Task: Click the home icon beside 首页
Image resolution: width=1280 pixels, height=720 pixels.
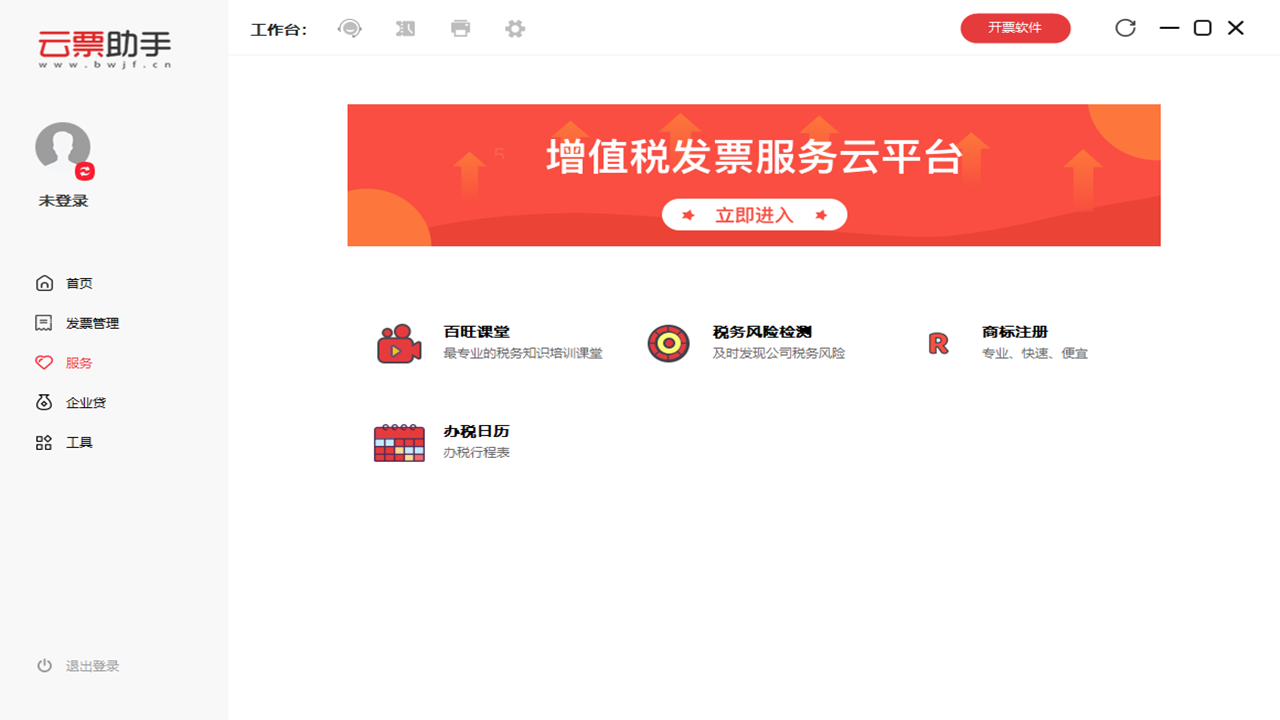Action: [x=44, y=283]
